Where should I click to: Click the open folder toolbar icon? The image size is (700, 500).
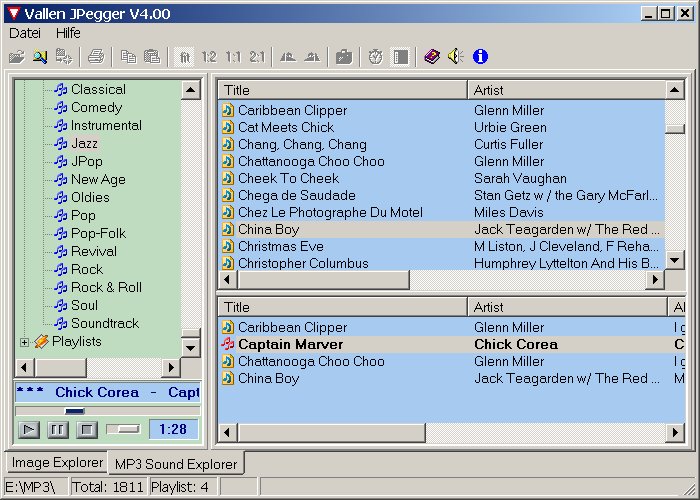tap(17, 57)
